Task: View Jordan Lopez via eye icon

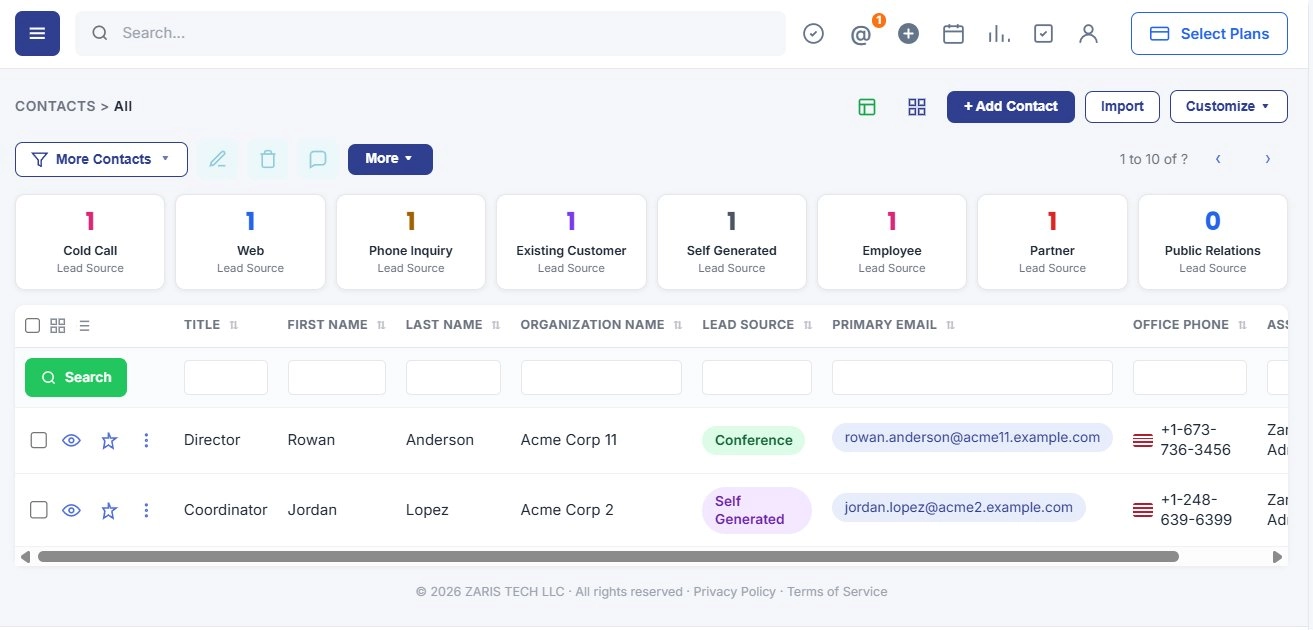Action: click(x=71, y=510)
